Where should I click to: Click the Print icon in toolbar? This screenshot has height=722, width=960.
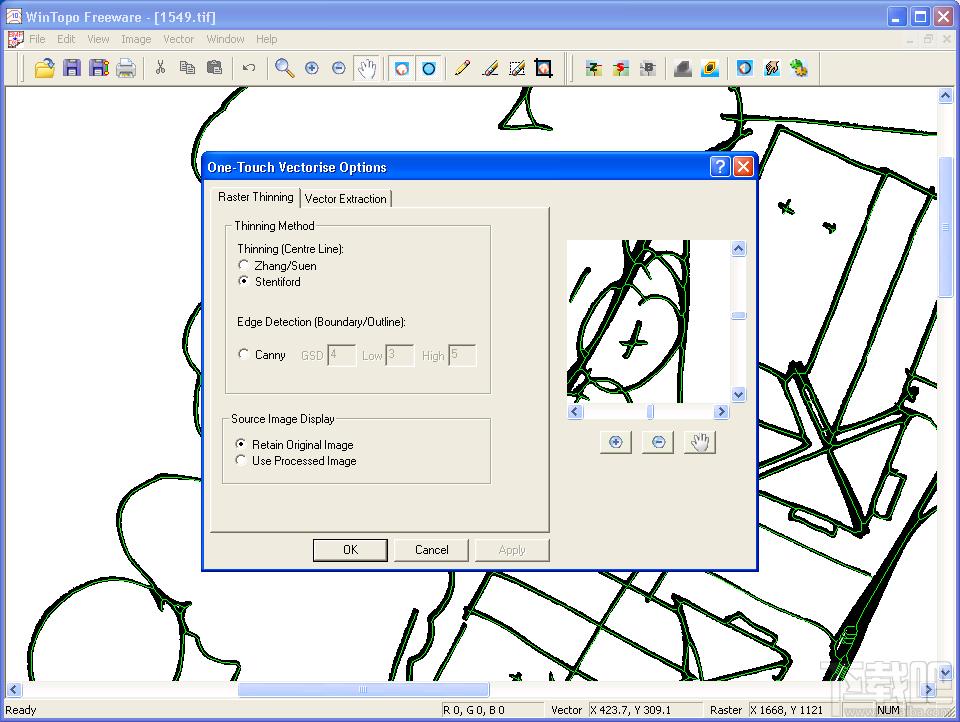(x=125, y=68)
